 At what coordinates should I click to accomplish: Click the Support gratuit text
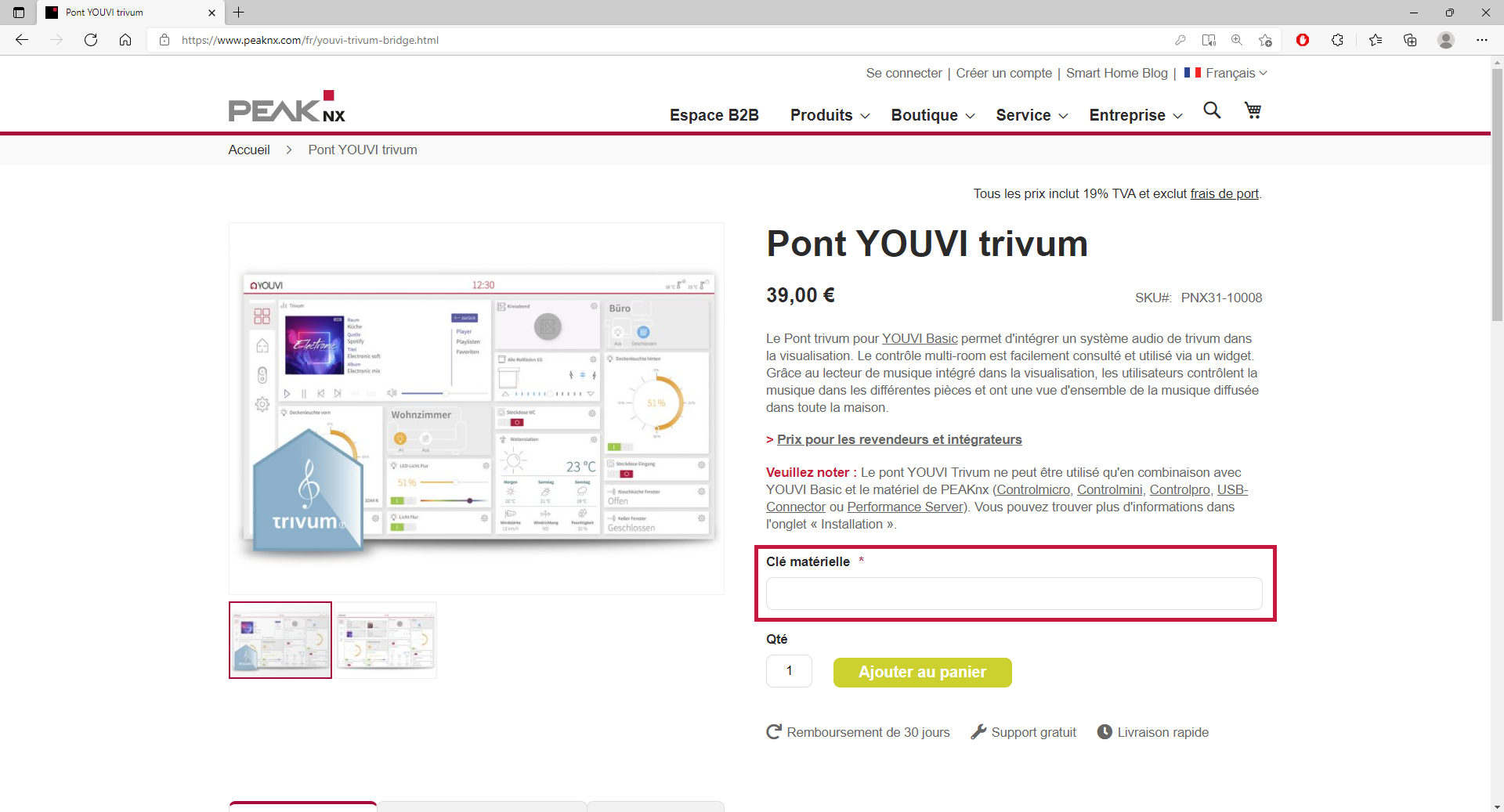click(x=1033, y=732)
